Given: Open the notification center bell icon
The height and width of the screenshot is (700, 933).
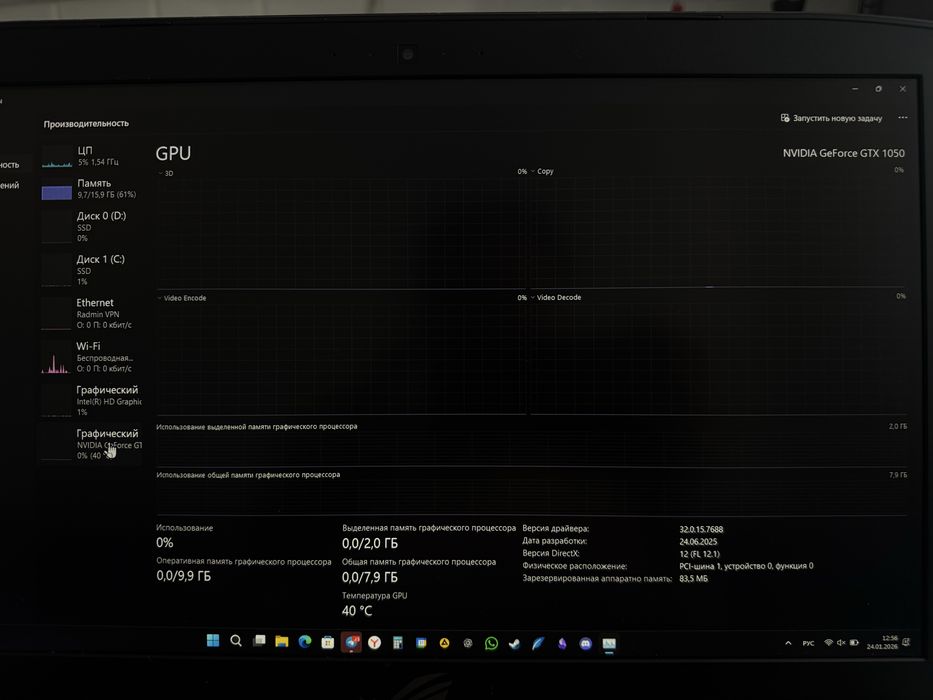Looking at the screenshot, I should coord(906,642).
